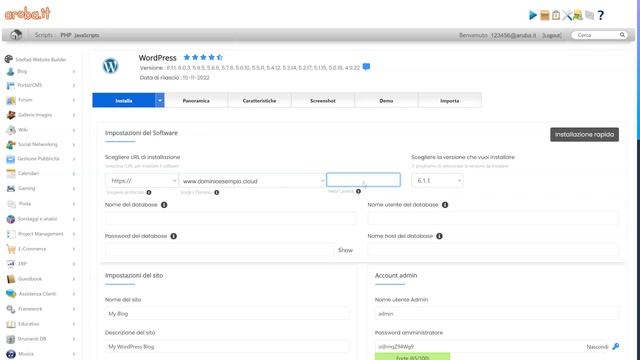Open the question mark help icon
This screenshot has width=640, height=360.
(x=601, y=15)
